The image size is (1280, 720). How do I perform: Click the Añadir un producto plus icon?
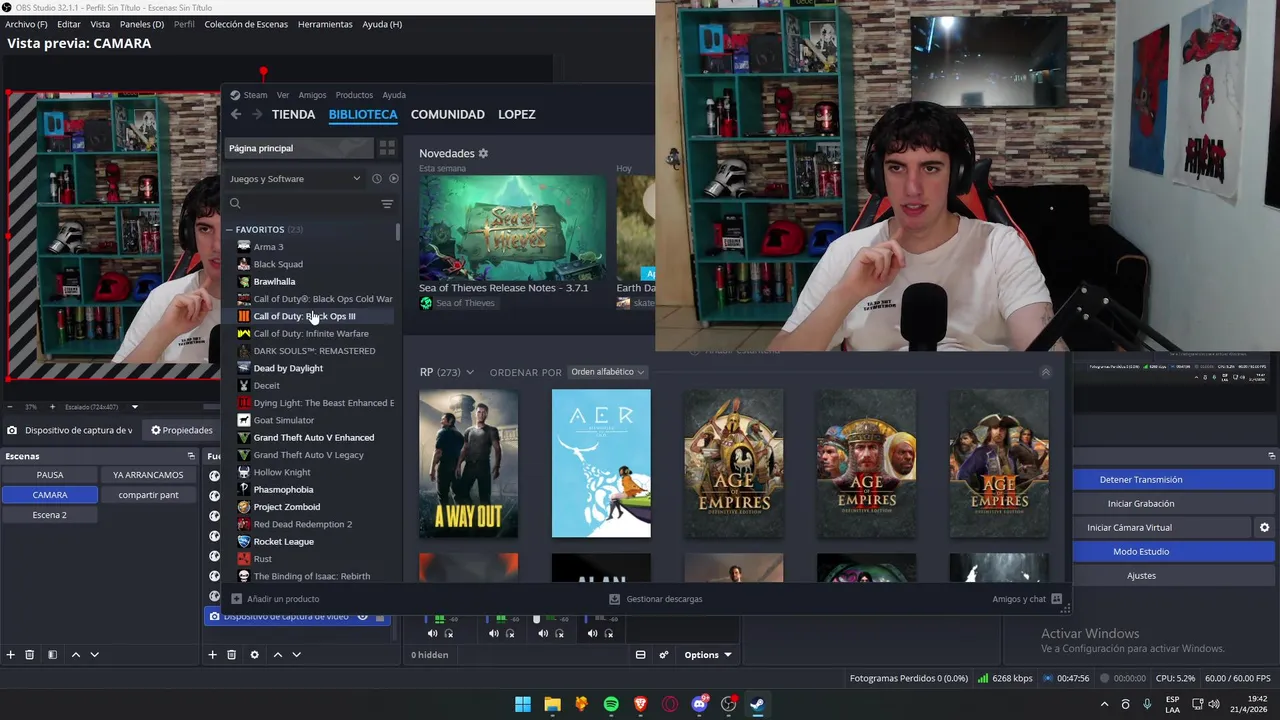237,599
